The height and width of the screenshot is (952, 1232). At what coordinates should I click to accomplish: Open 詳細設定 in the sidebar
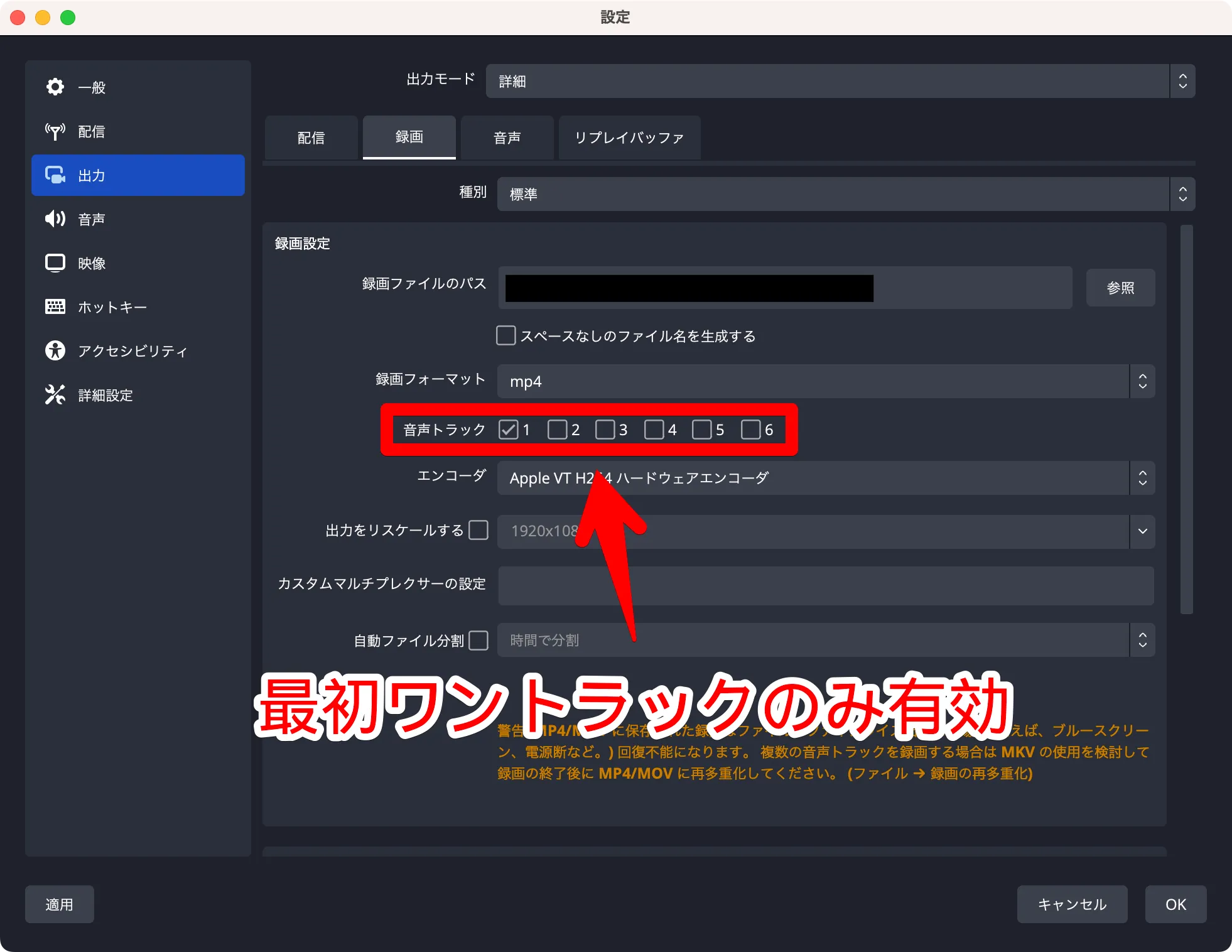138,395
